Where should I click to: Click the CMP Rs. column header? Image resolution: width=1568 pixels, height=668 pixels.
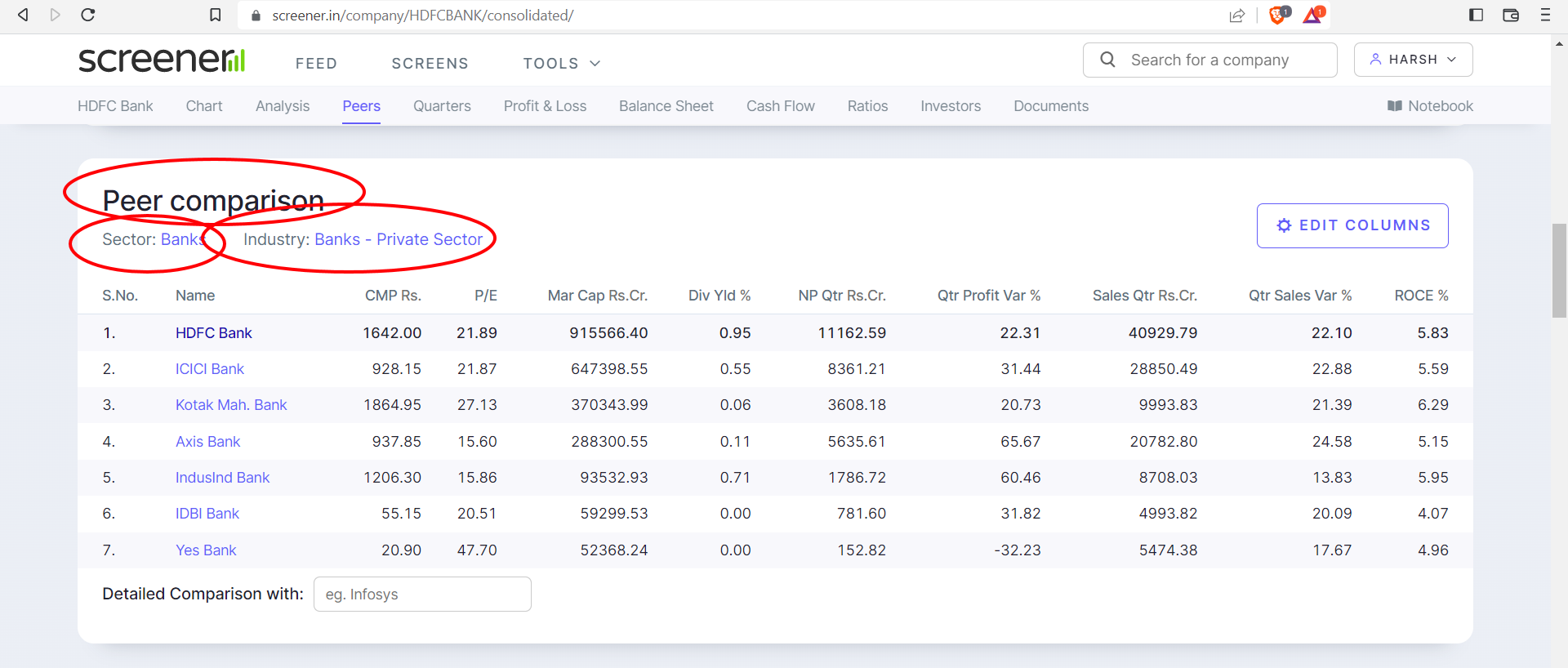[x=393, y=296]
